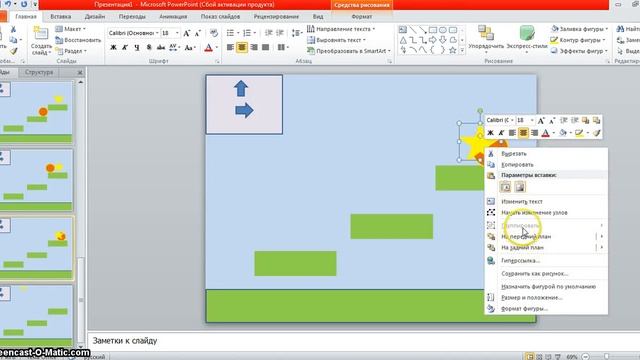Click mini toolbar shape fill bucket
Viewport: 640px width, 360px height.
pyautogui.click(x=563, y=133)
